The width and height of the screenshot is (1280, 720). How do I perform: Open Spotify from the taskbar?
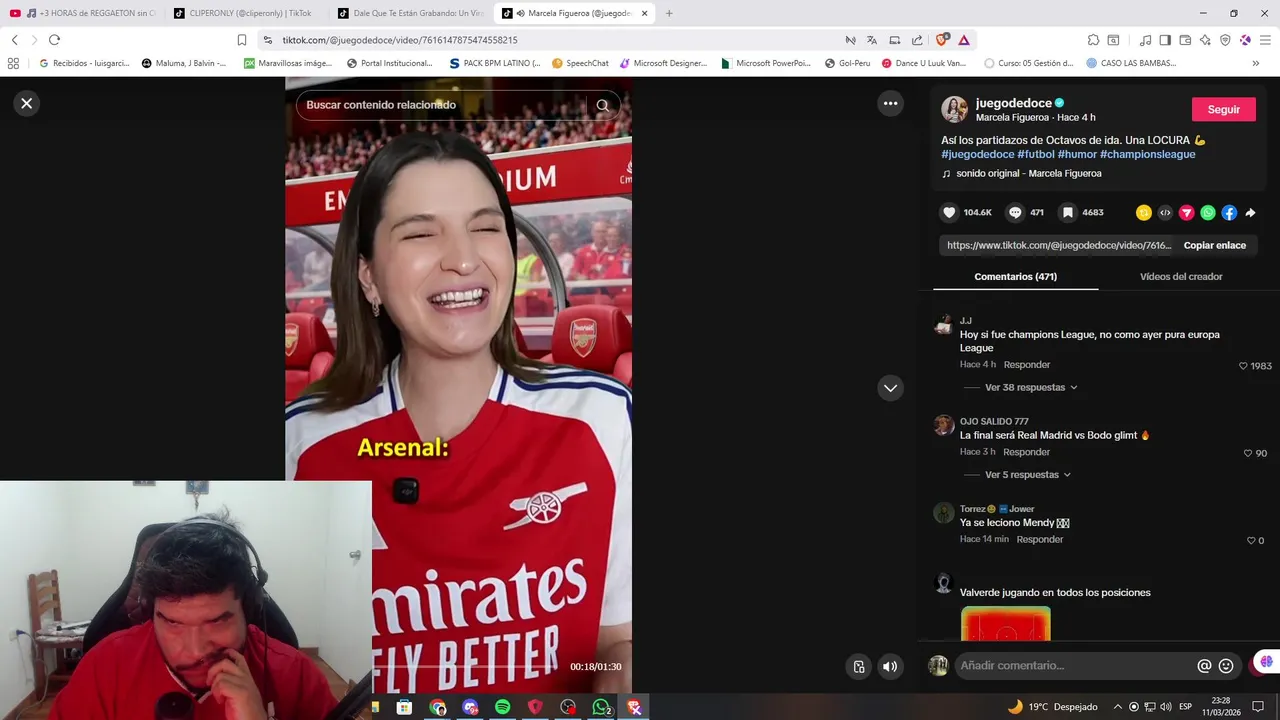click(x=502, y=707)
